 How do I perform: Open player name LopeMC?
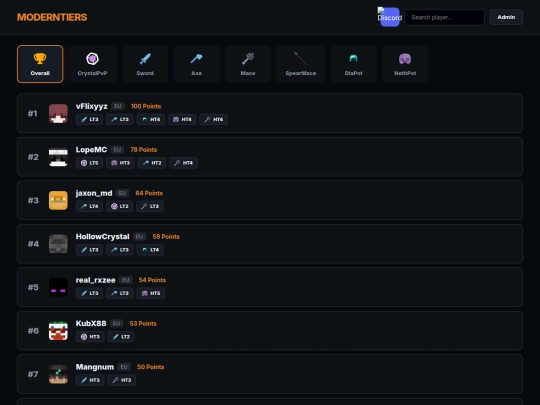tap(91, 150)
